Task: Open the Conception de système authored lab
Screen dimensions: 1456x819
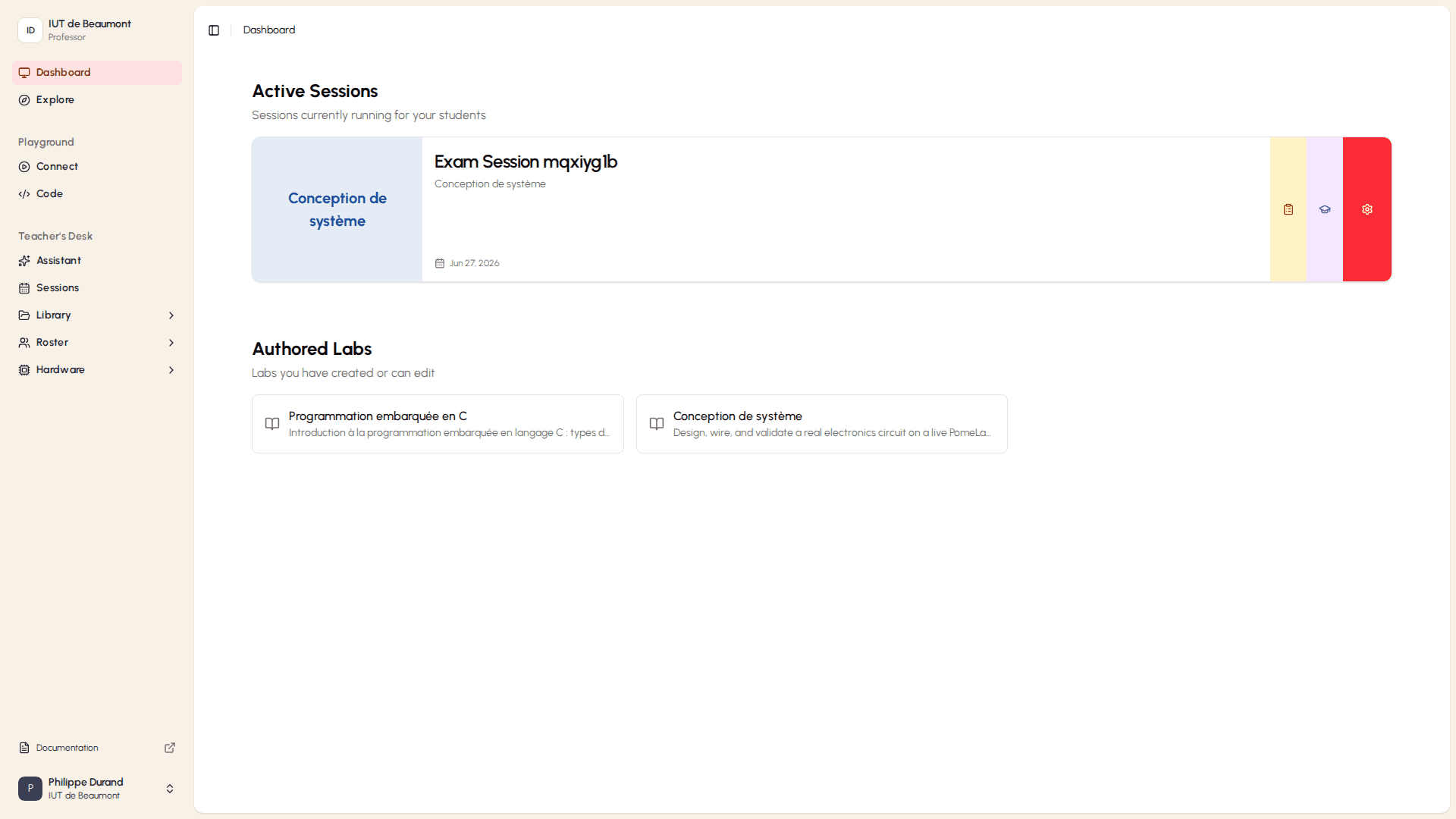Action: (822, 424)
